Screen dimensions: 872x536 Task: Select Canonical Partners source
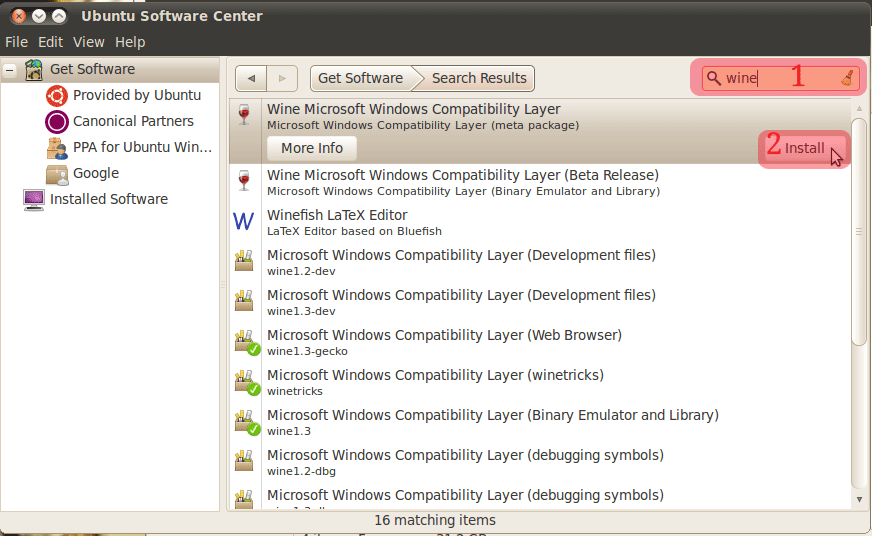(x=133, y=121)
